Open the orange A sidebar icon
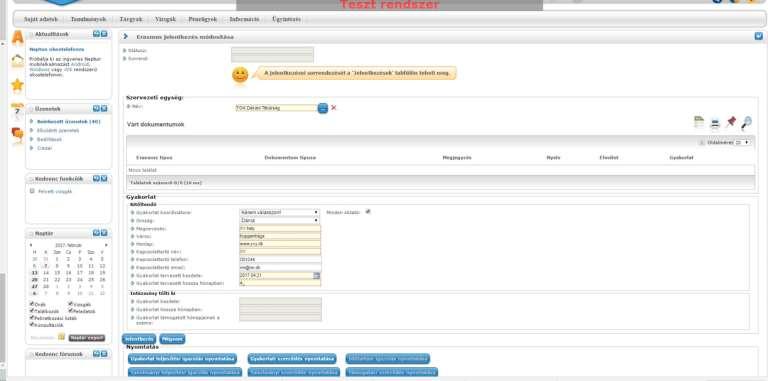This screenshot has height=381, width=768. point(18,37)
